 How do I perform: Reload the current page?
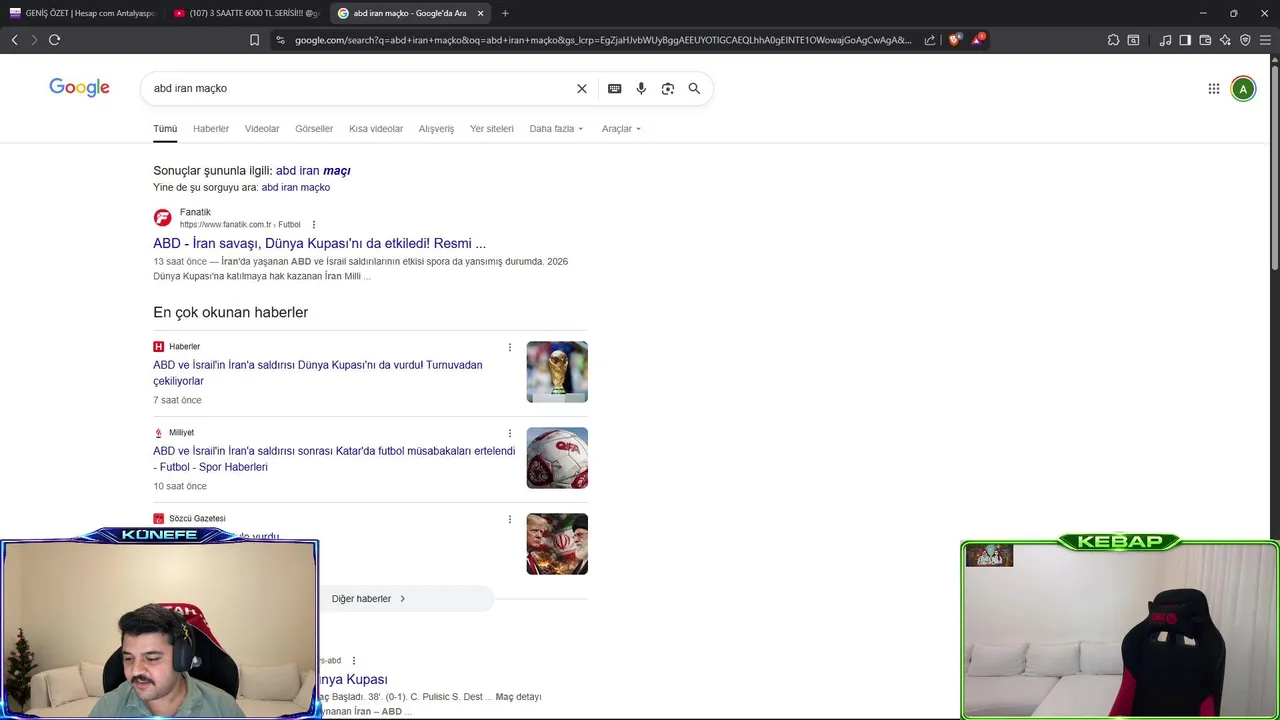pyautogui.click(x=54, y=40)
